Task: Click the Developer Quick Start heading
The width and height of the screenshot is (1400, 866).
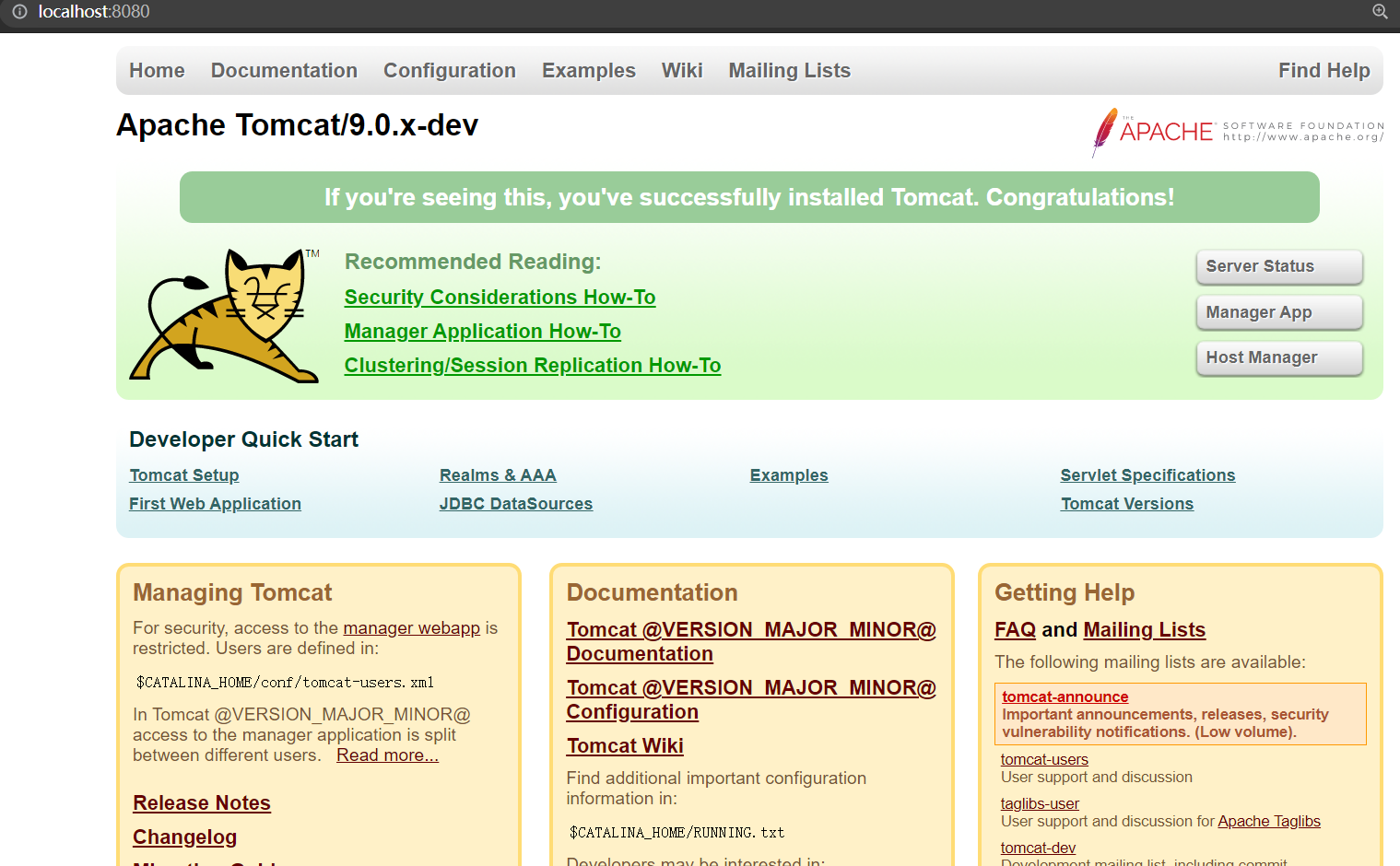Action: tap(244, 440)
